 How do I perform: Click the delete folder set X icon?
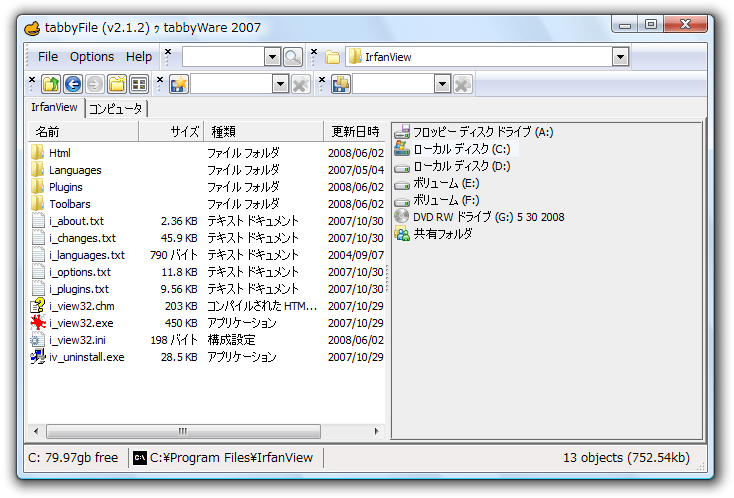pos(462,84)
